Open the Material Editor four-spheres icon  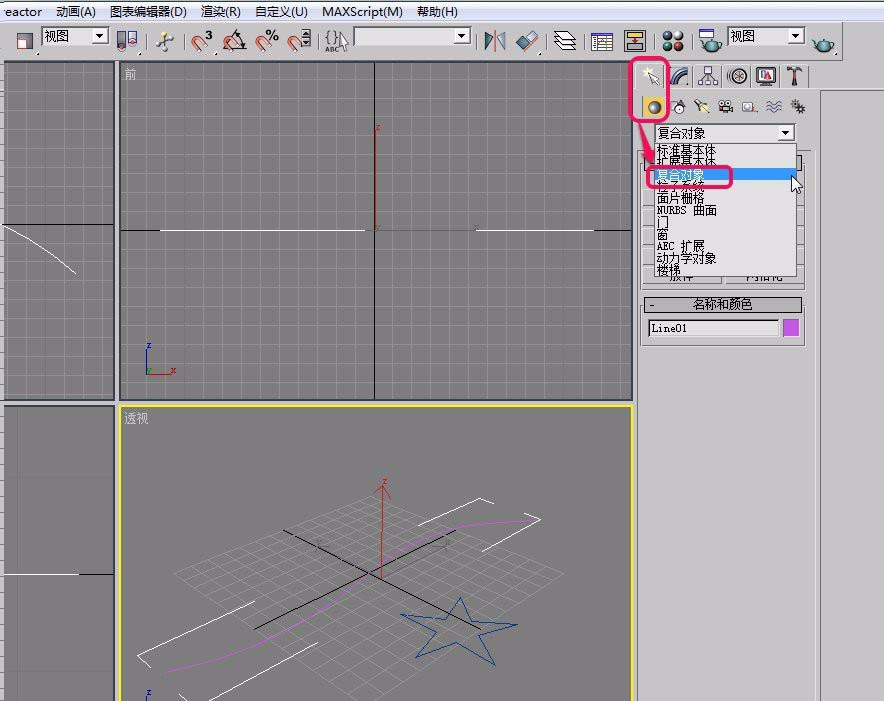[x=673, y=41]
